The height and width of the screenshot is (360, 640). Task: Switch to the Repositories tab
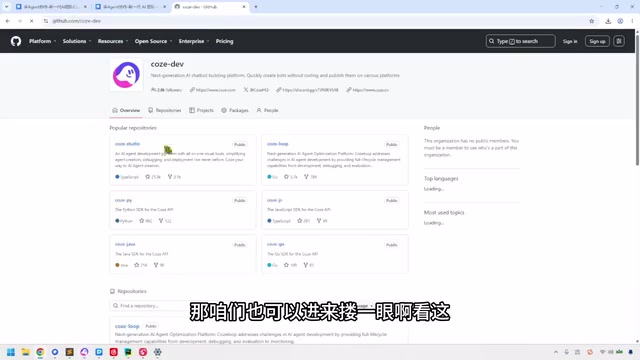pos(164,111)
